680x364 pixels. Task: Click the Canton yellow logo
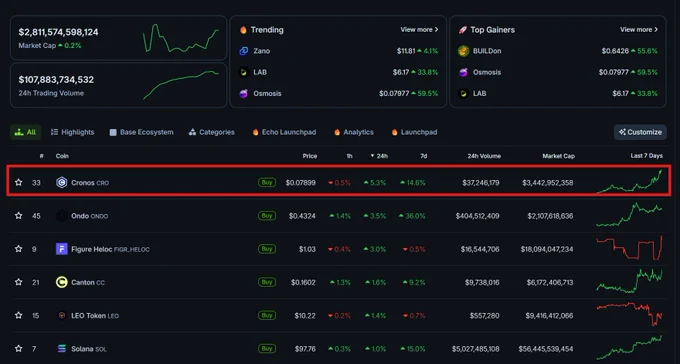point(62,282)
